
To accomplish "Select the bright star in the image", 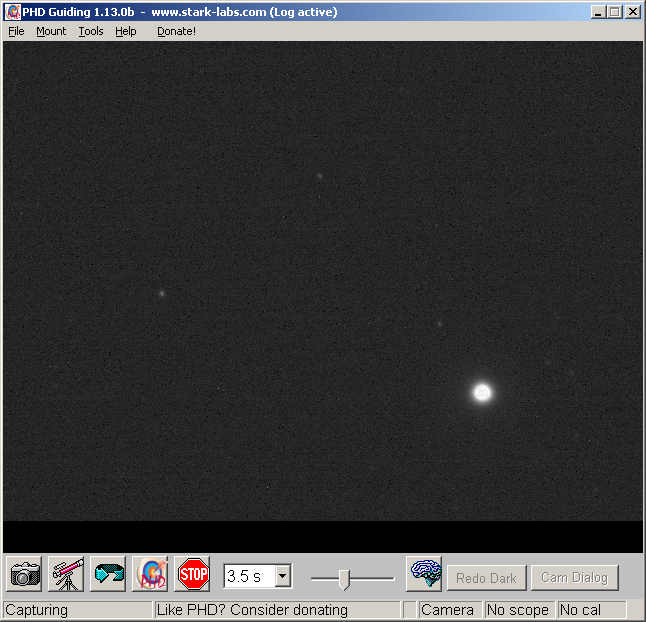I will click(482, 392).
